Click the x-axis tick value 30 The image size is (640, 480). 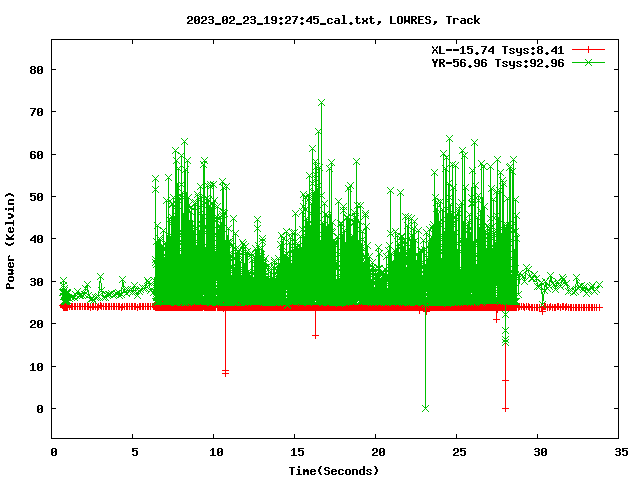(540, 452)
